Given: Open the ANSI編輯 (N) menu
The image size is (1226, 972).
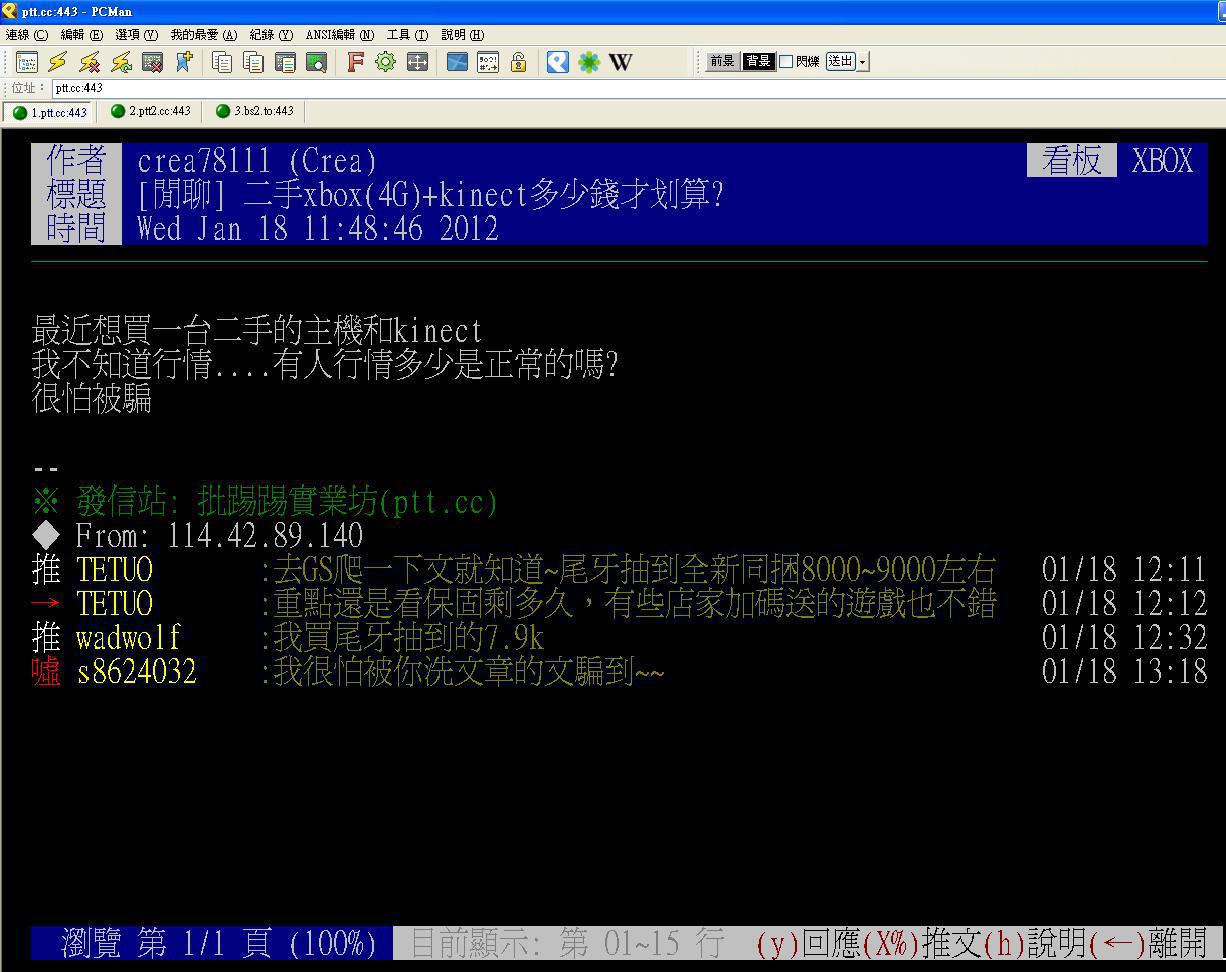Looking at the screenshot, I should click(340, 34).
